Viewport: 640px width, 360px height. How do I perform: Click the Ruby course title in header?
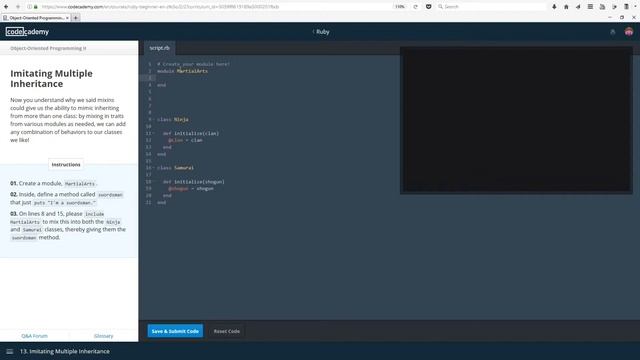[322, 32]
